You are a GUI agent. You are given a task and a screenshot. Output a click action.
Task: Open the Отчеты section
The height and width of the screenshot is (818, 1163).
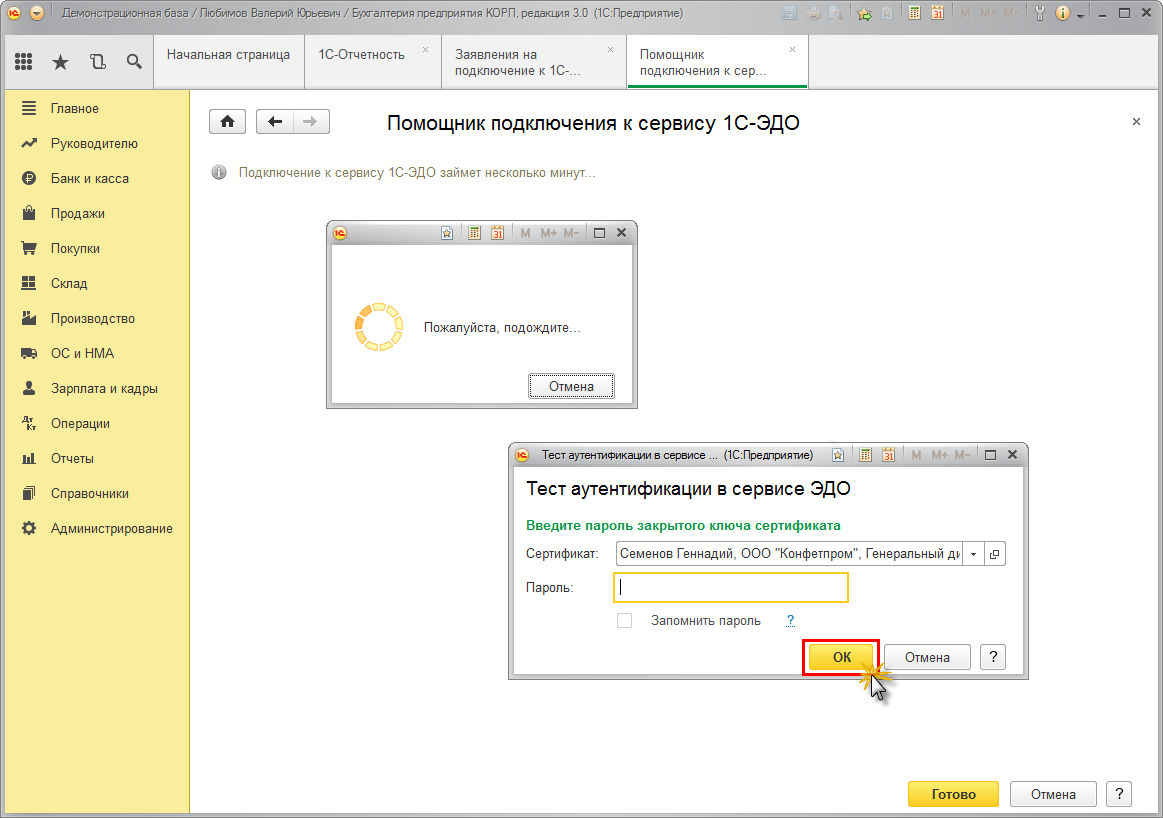(96, 458)
